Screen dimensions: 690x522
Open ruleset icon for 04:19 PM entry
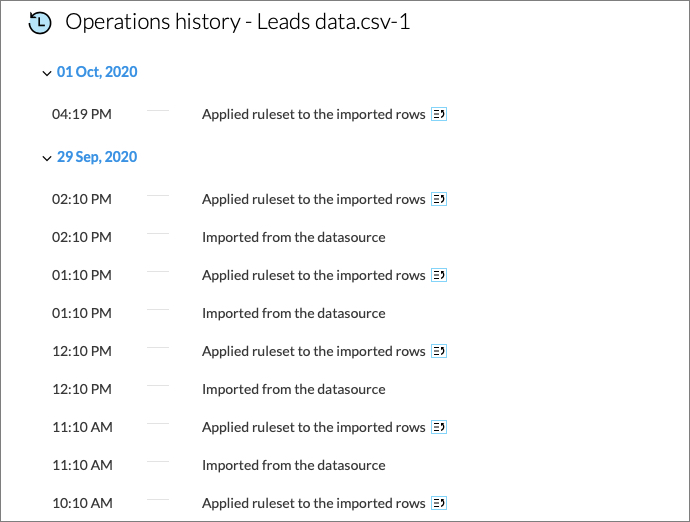tap(439, 115)
